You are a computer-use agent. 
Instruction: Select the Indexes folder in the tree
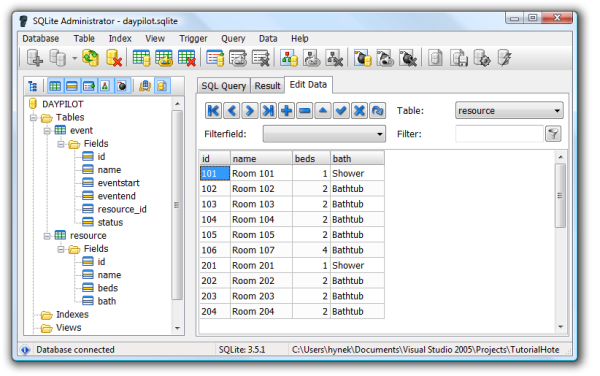pos(72,314)
